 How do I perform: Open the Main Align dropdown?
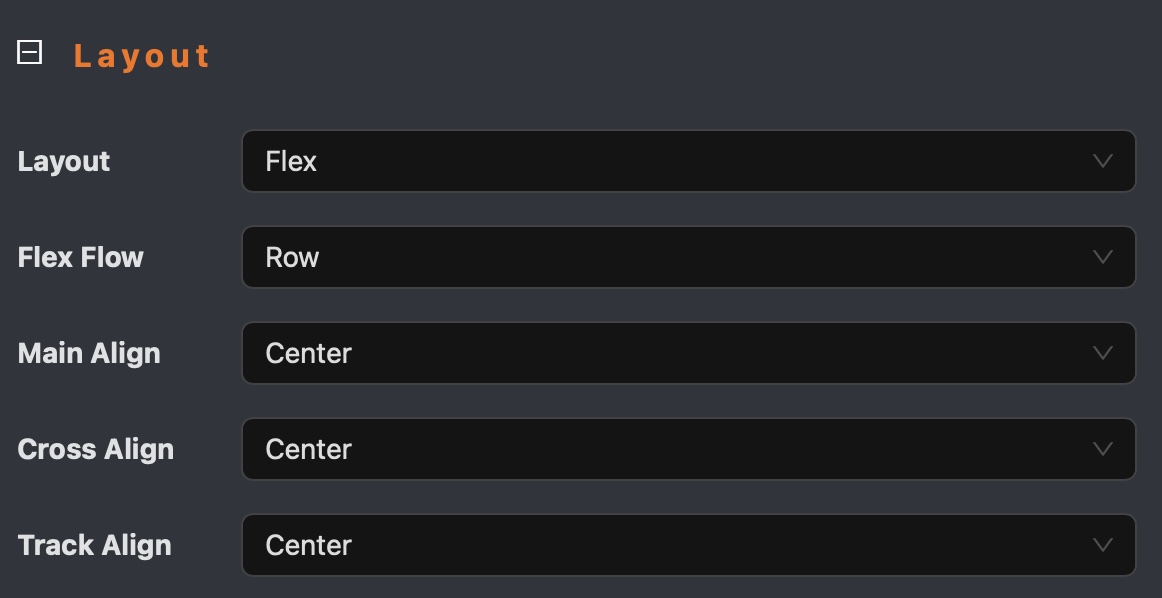[690, 353]
